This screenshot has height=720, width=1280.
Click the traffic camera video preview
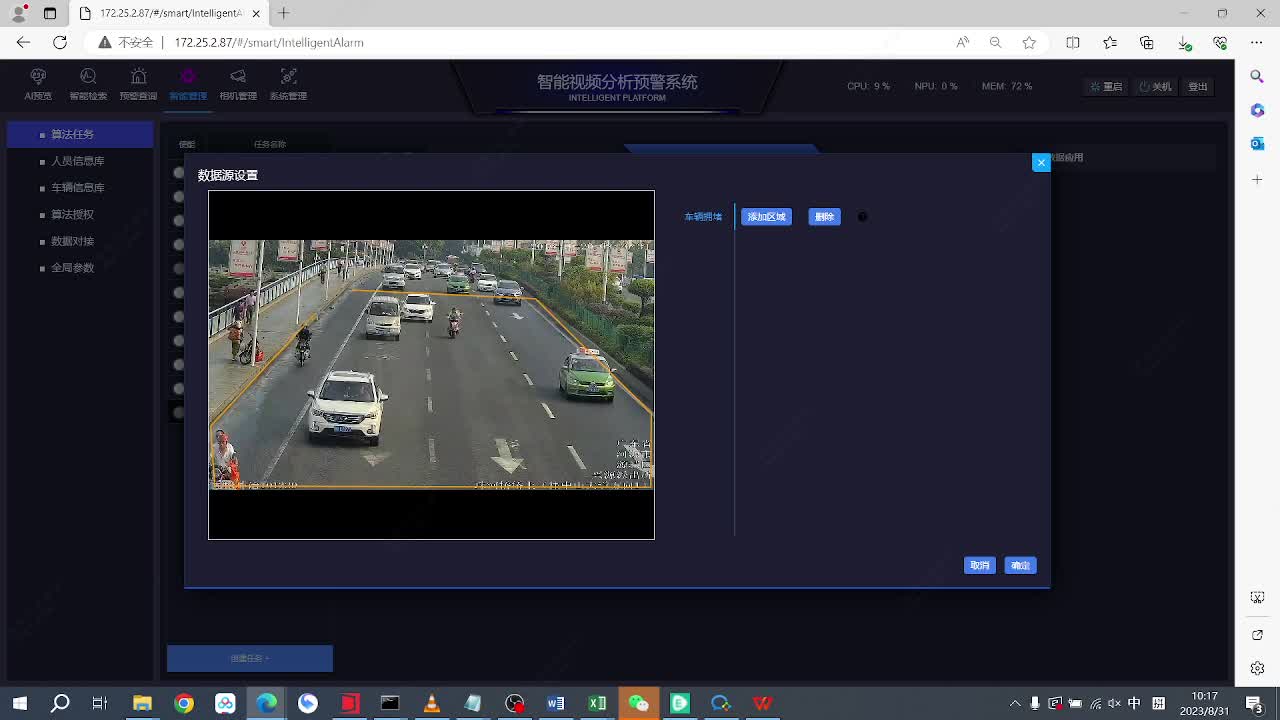coord(431,364)
